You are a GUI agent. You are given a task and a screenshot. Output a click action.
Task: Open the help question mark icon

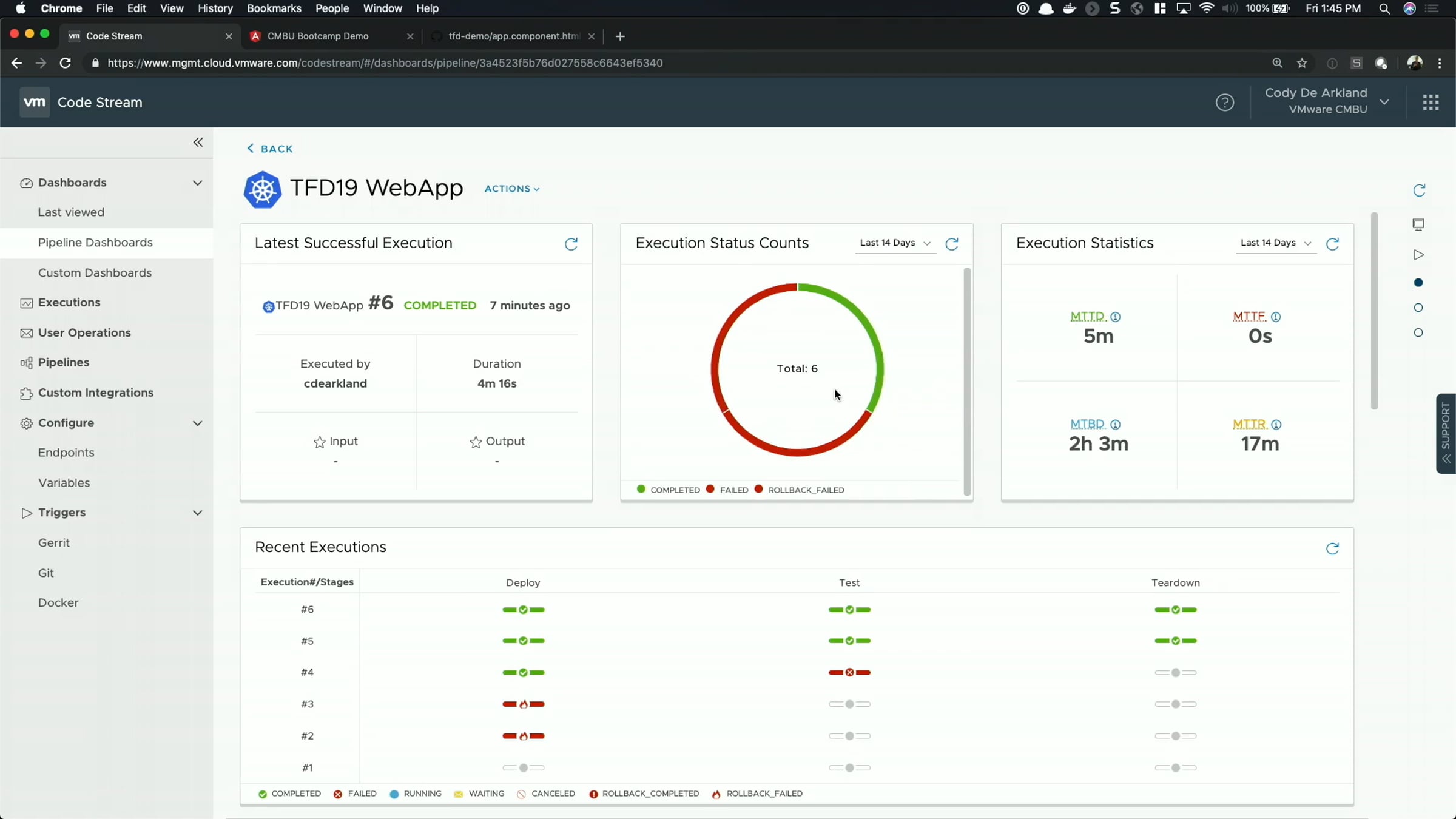pos(1225,103)
